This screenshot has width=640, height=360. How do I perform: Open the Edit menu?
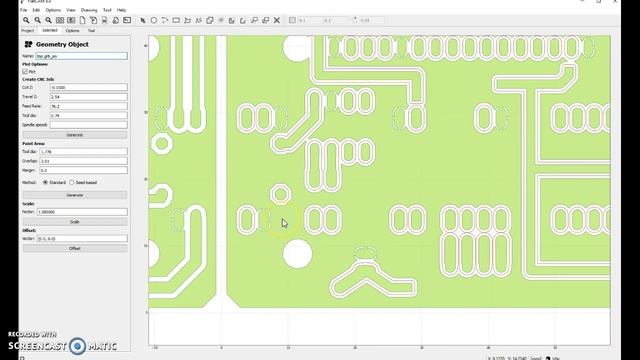(36, 10)
